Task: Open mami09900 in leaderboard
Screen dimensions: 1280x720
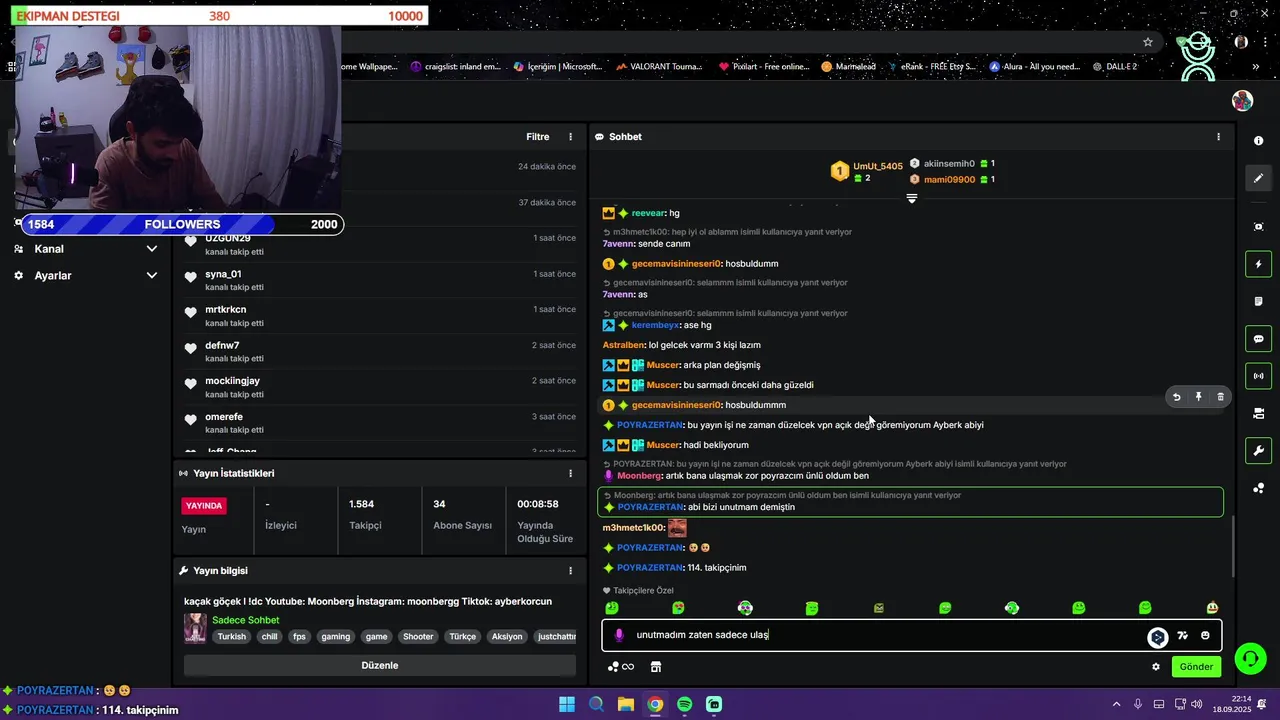Action: [949, 180]
